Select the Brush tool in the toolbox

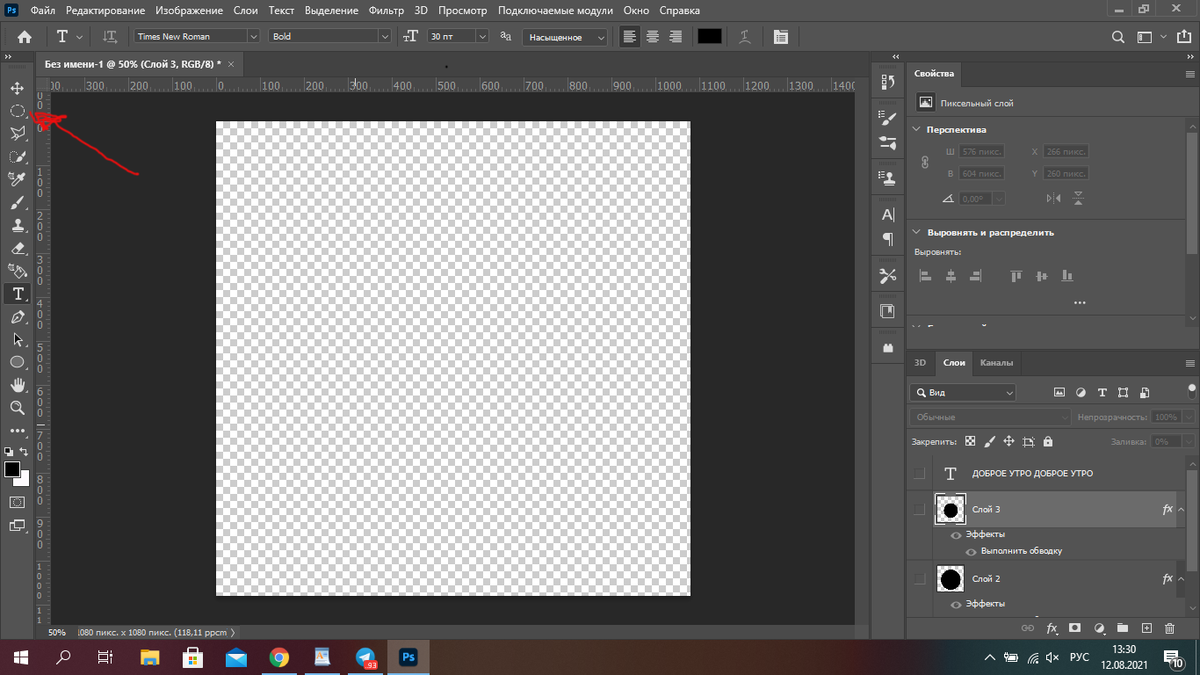17,202
